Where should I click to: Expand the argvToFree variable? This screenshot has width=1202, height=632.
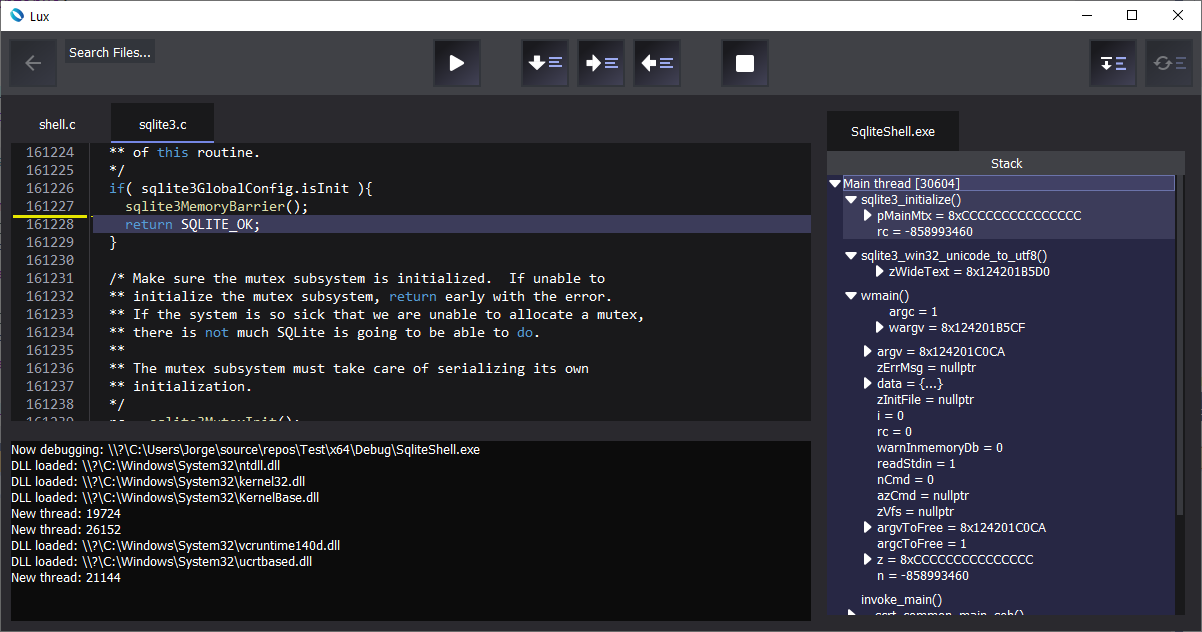(x=868, y=528)
